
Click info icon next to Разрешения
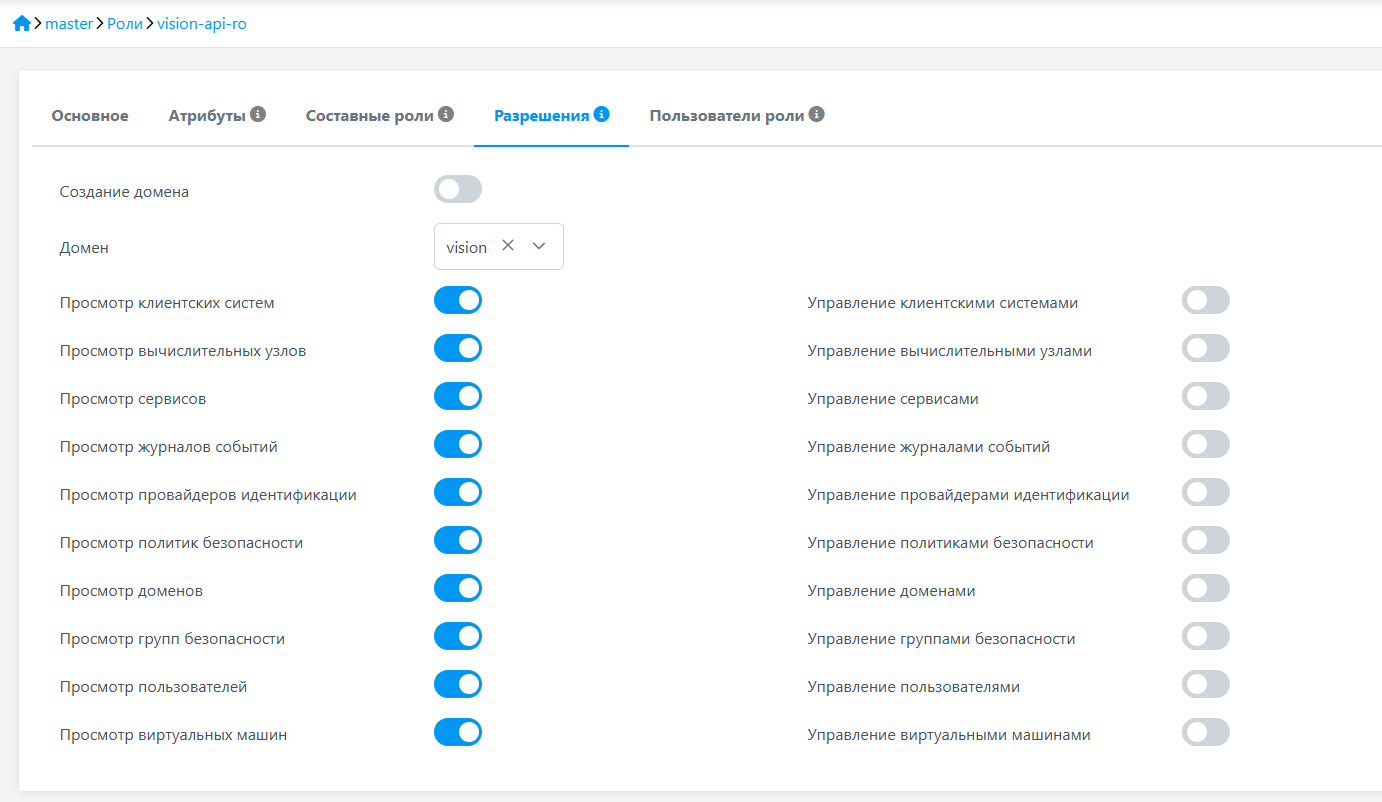[x=601, y=115]
